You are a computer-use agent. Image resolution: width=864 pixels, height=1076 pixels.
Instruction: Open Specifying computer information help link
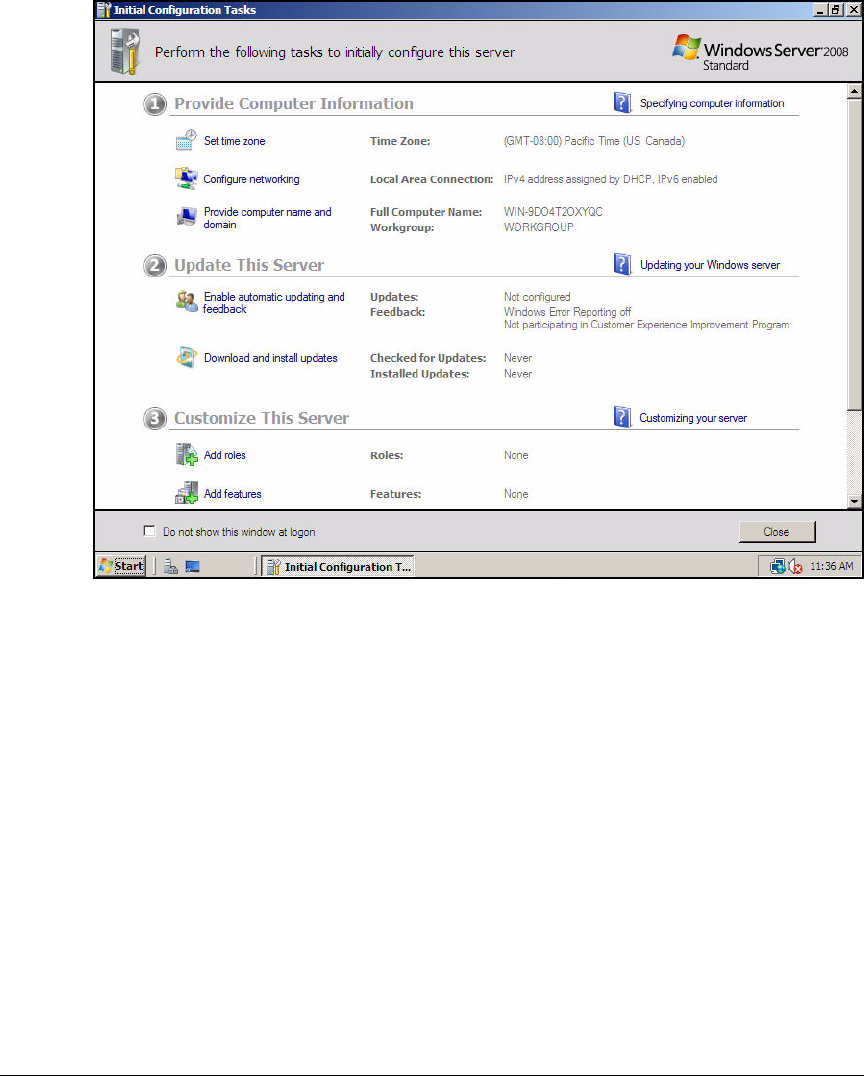pyautogui.click(x=712, y=103)
